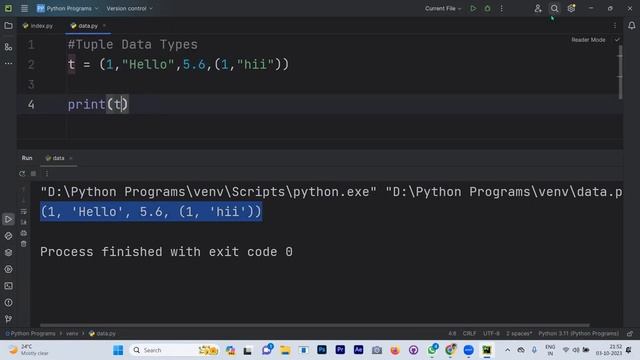
Task: Debug the current file
Action: pos(487,8)
